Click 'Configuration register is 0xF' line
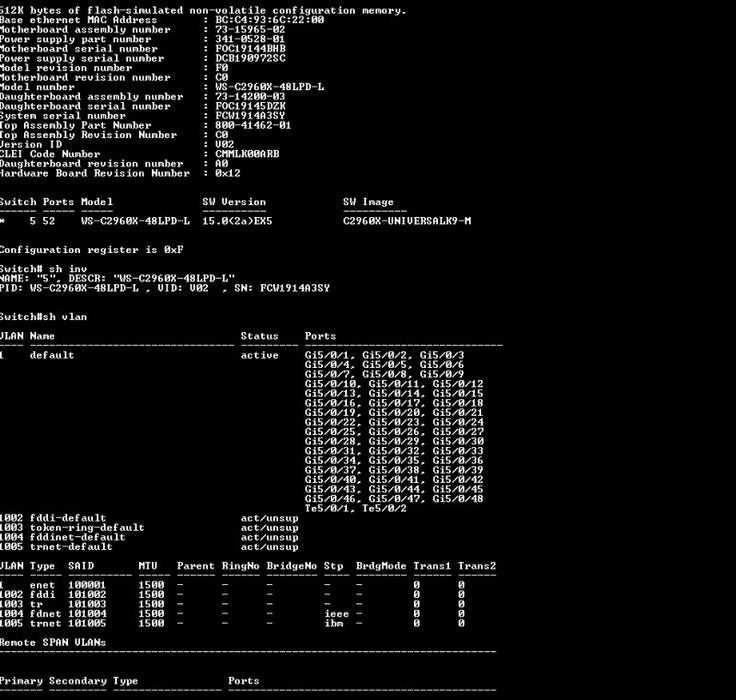Image resolution: width=736 pixels, height=700 pixels. [x=92, y=250]
